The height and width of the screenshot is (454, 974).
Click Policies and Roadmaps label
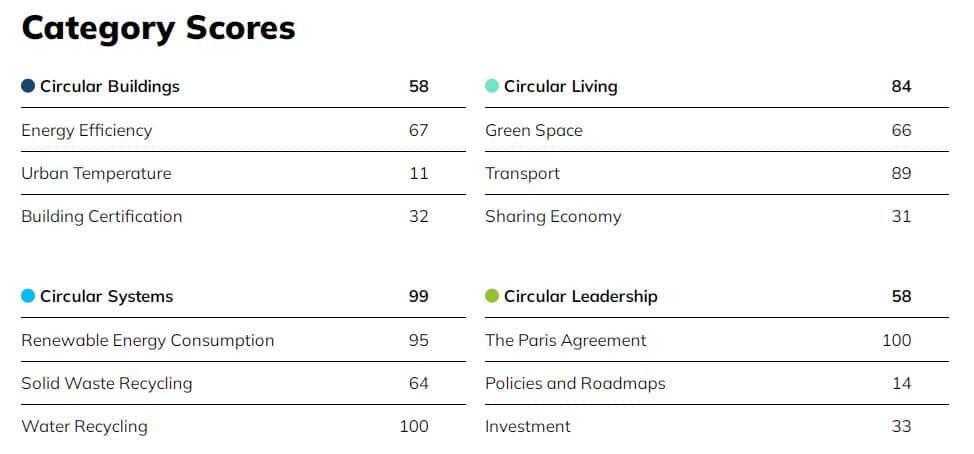(x=575, y=383)
